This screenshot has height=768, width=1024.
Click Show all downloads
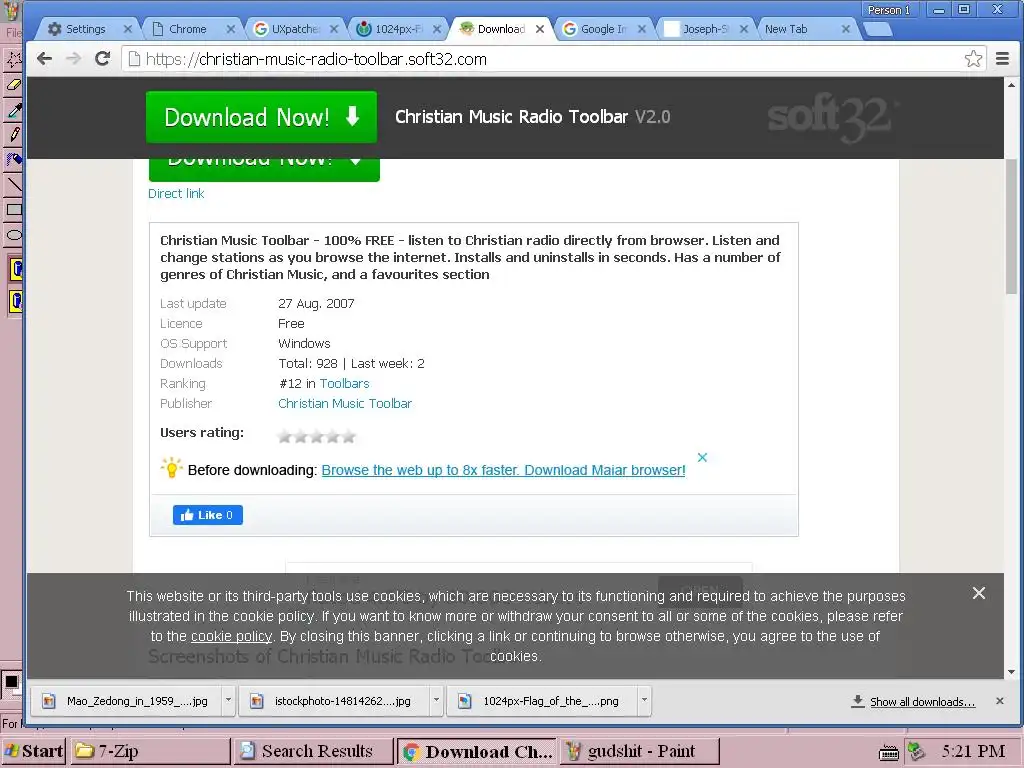[913, 701]
